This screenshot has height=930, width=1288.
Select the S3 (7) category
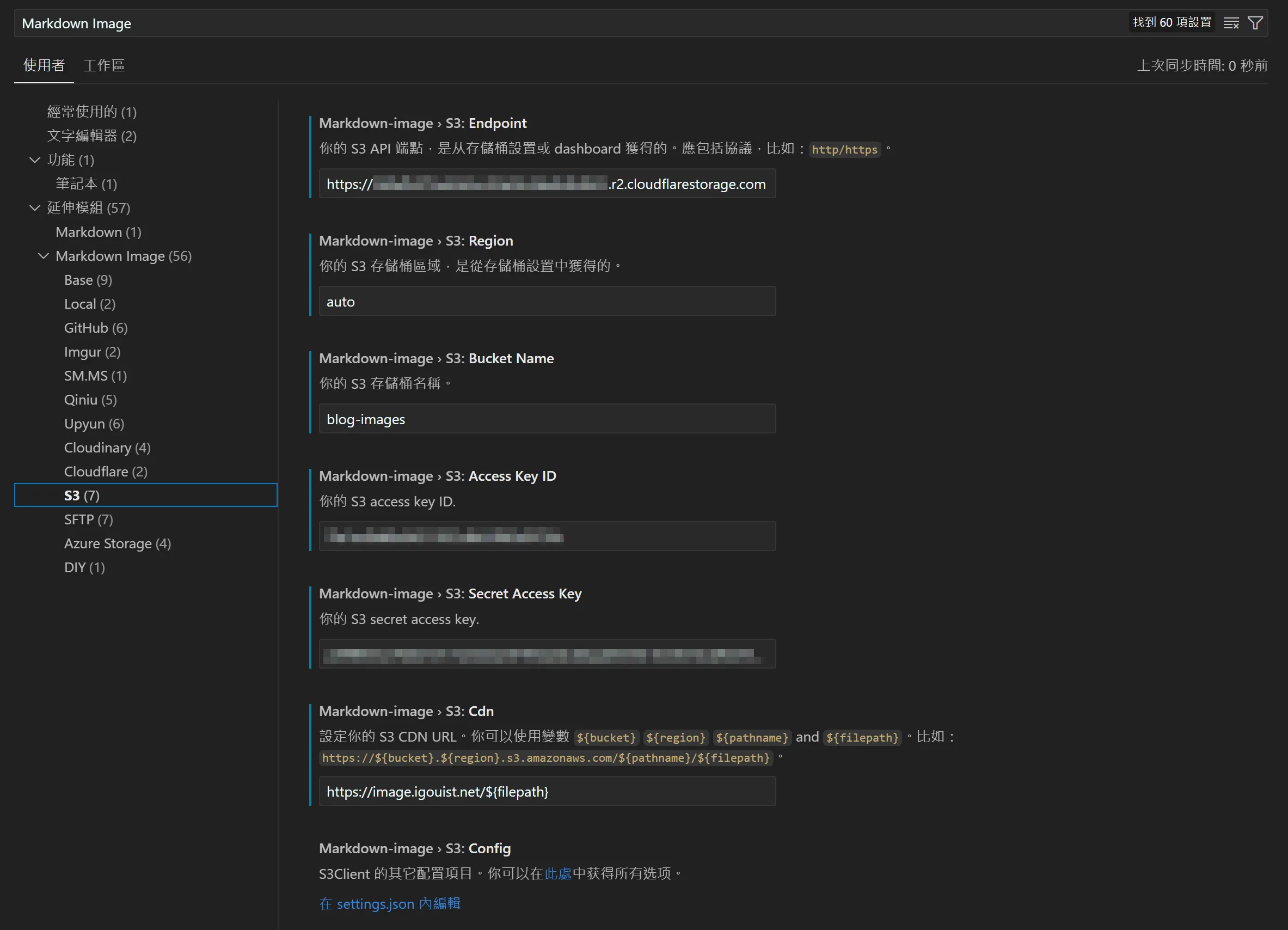[x=145, y=495]
